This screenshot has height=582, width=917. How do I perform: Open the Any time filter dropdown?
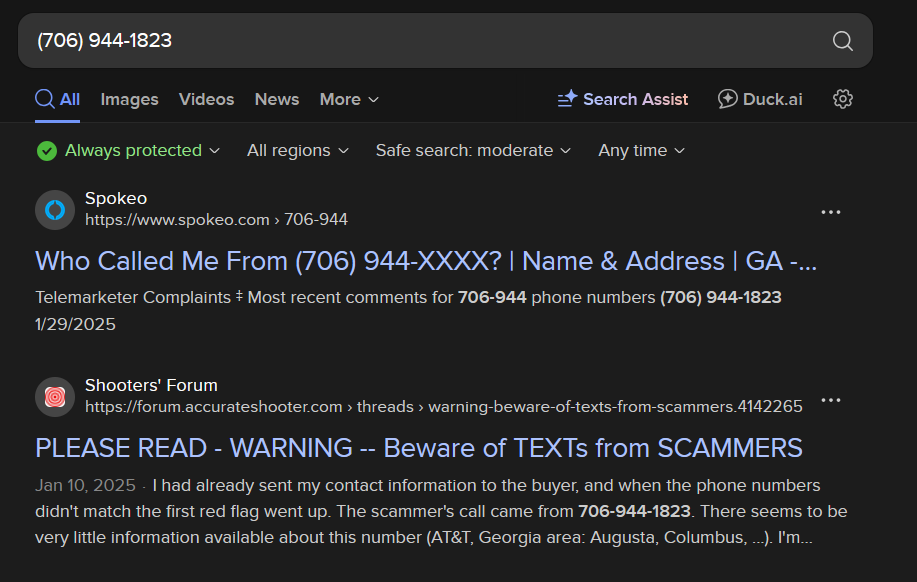point(641,151)
